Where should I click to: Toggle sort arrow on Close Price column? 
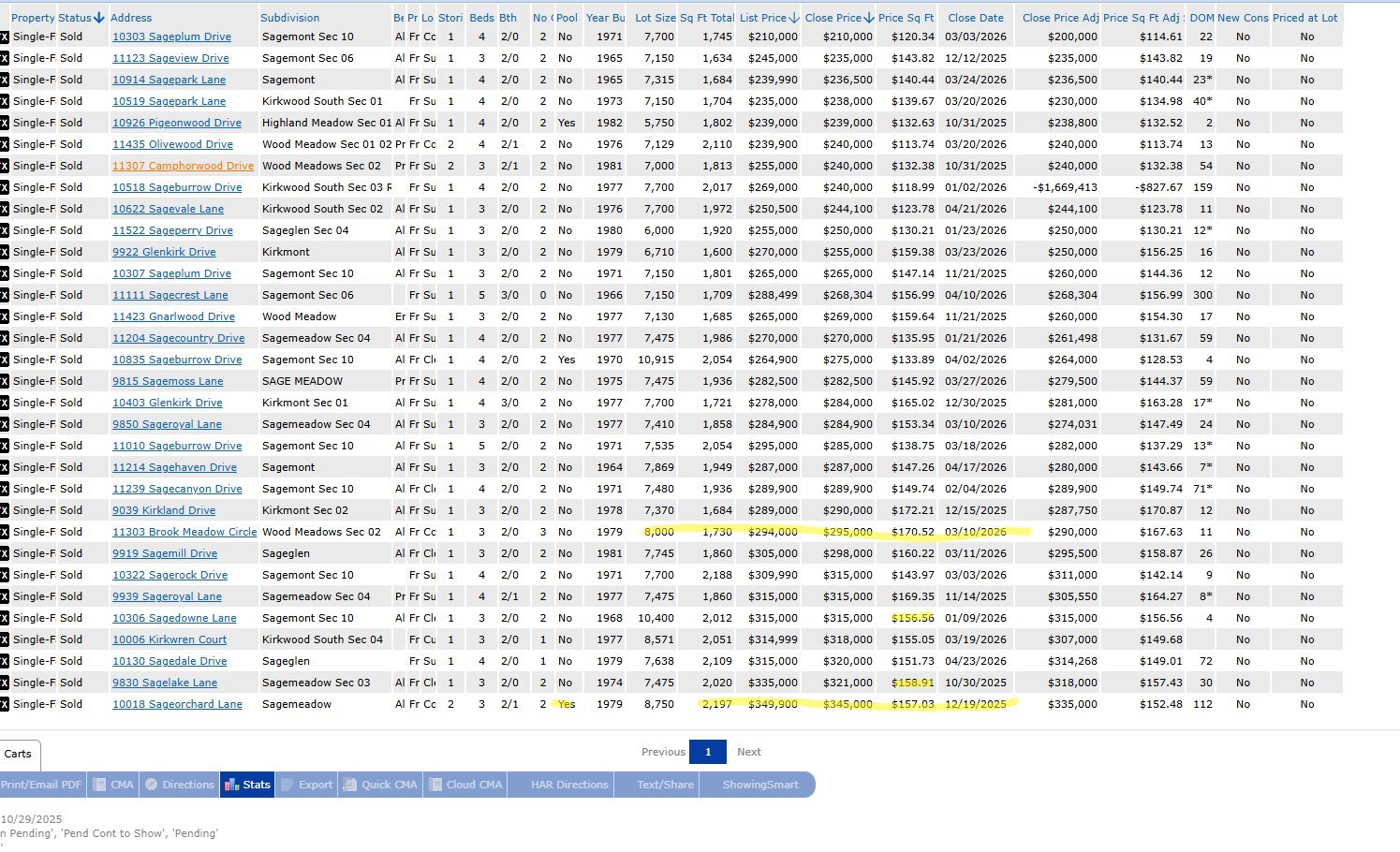[869, 18]
